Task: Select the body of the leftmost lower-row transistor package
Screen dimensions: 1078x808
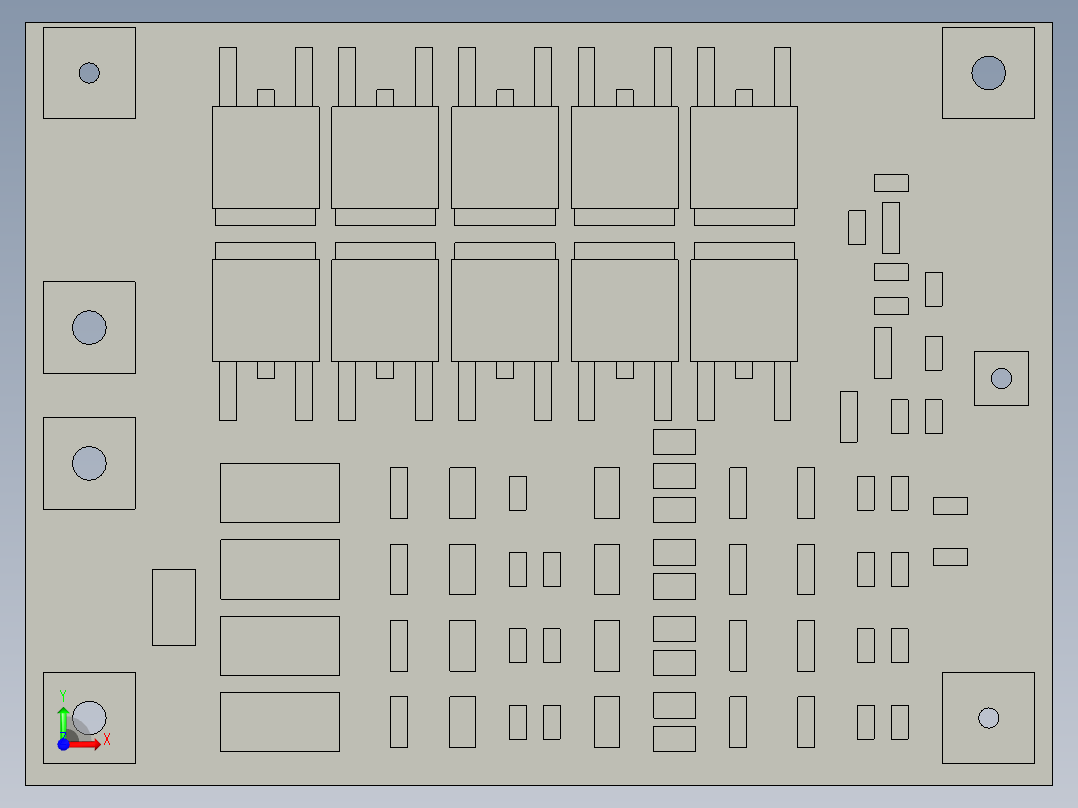Action: tap(266, 310)
